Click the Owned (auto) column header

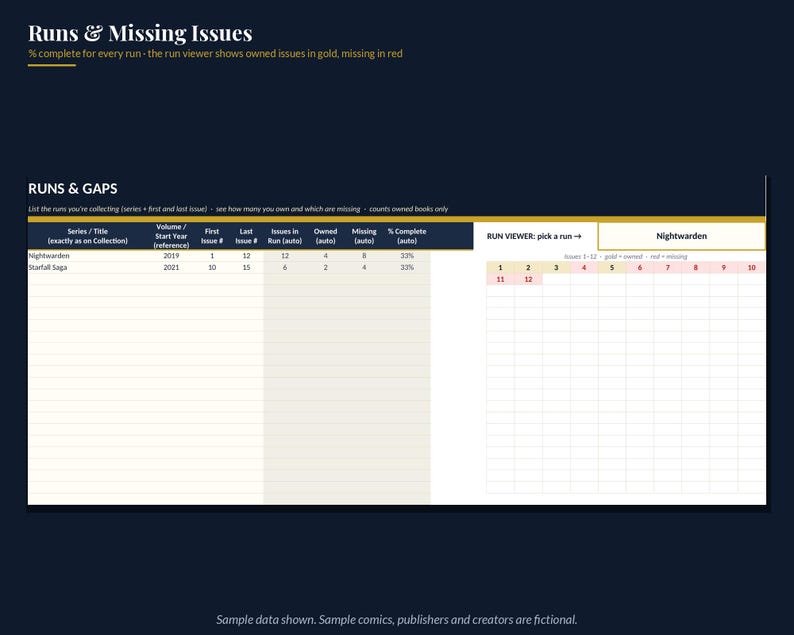(x=326, y=236)
